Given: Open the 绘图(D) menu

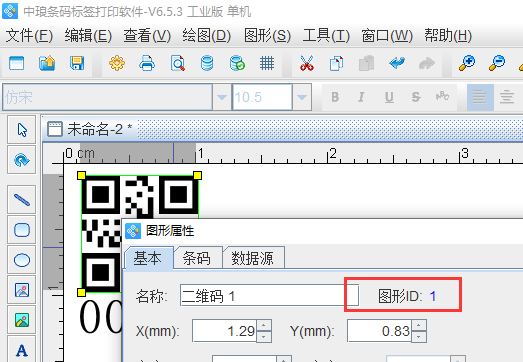Looking at the screenshot, I should (x=206, y=36).
